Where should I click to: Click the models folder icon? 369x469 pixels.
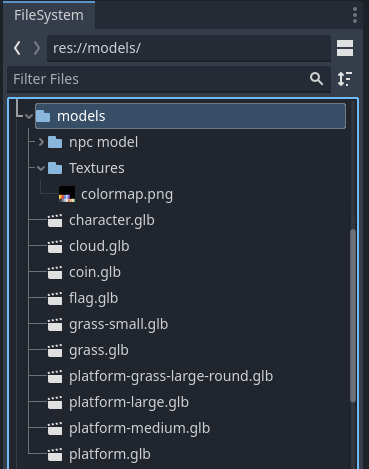tap(43, 116)
